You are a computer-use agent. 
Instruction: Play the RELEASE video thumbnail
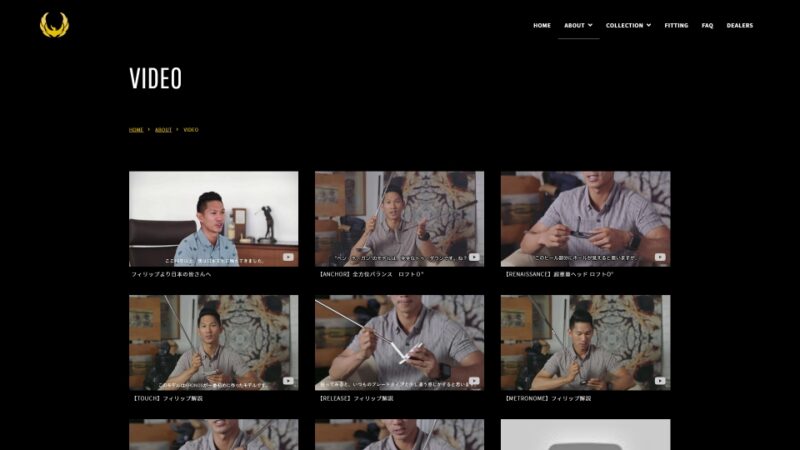pos(399,342)
